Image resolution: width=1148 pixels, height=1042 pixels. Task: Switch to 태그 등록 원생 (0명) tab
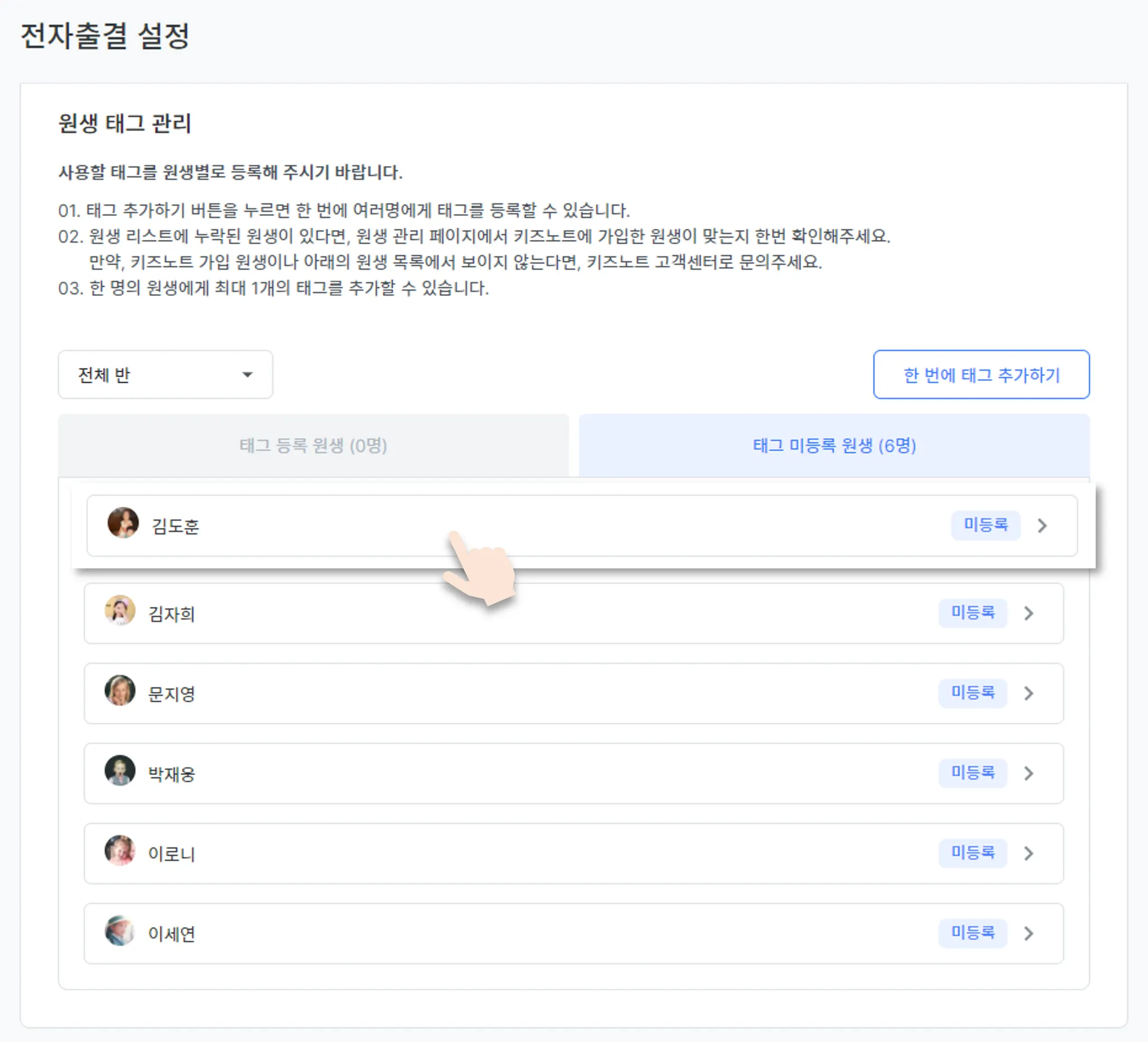(x=313, y=445)
